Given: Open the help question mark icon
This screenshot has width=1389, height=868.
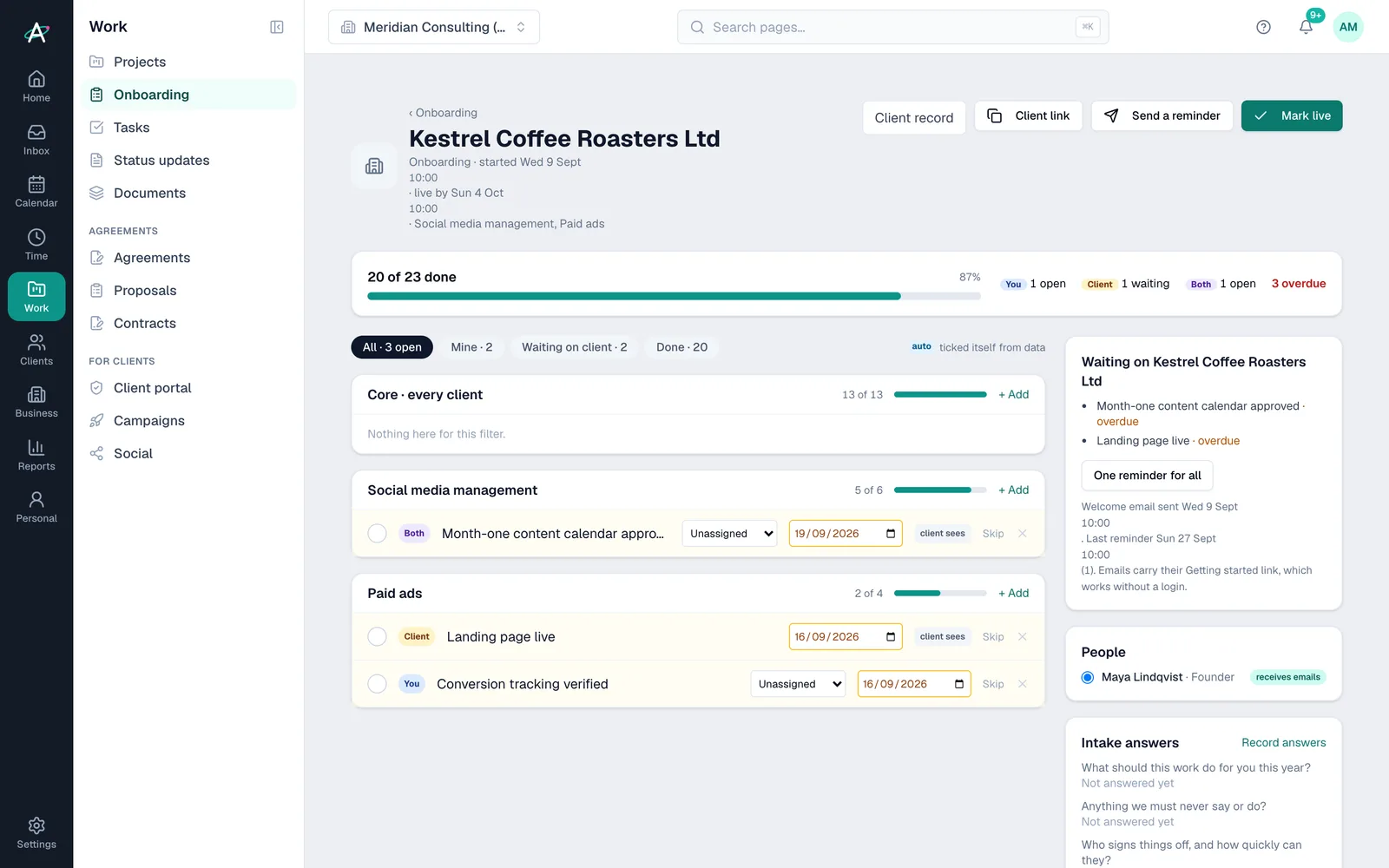Looking at the screenshot, I should pyautogui.click(x=1263, y=27).
